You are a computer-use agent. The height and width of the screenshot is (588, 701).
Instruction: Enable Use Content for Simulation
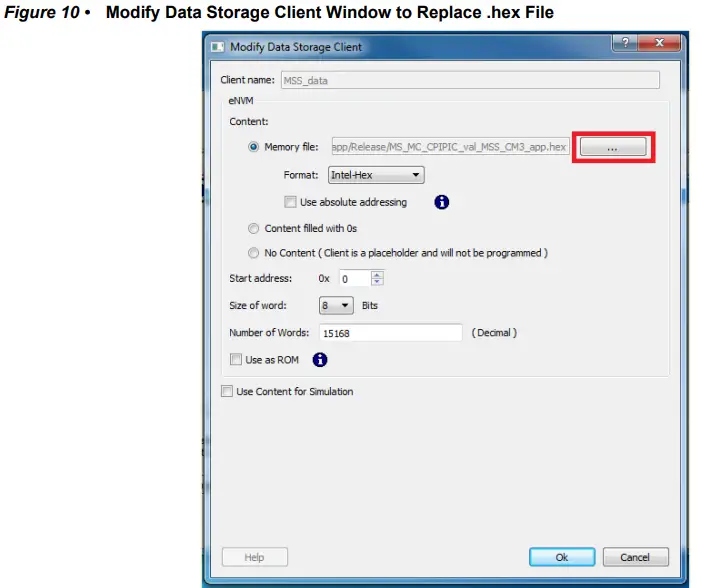click(227, 392)
